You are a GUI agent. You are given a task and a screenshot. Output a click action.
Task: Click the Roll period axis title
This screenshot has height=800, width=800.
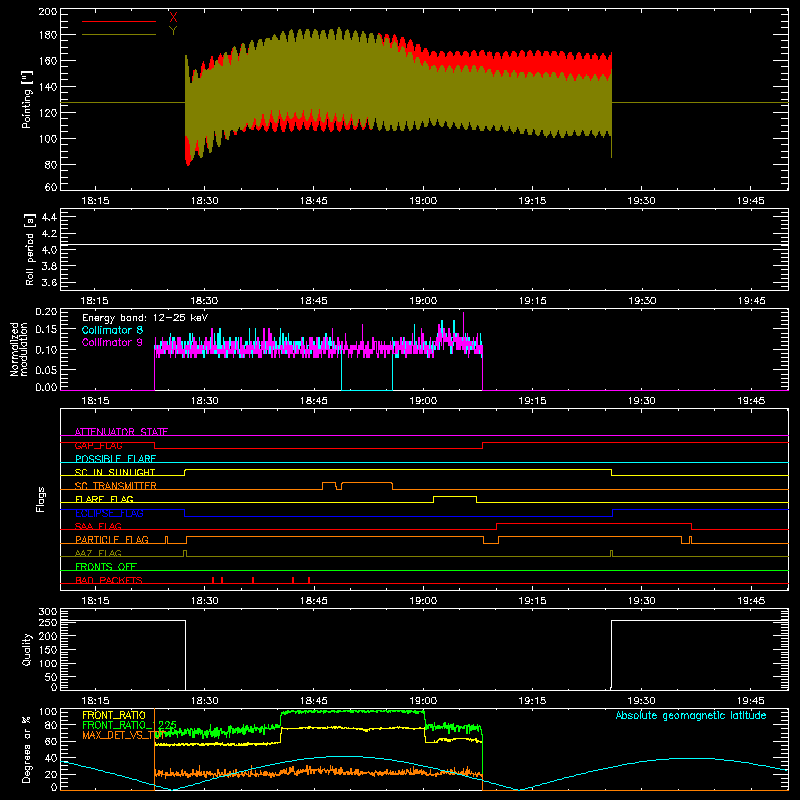[x=29, y=249]
